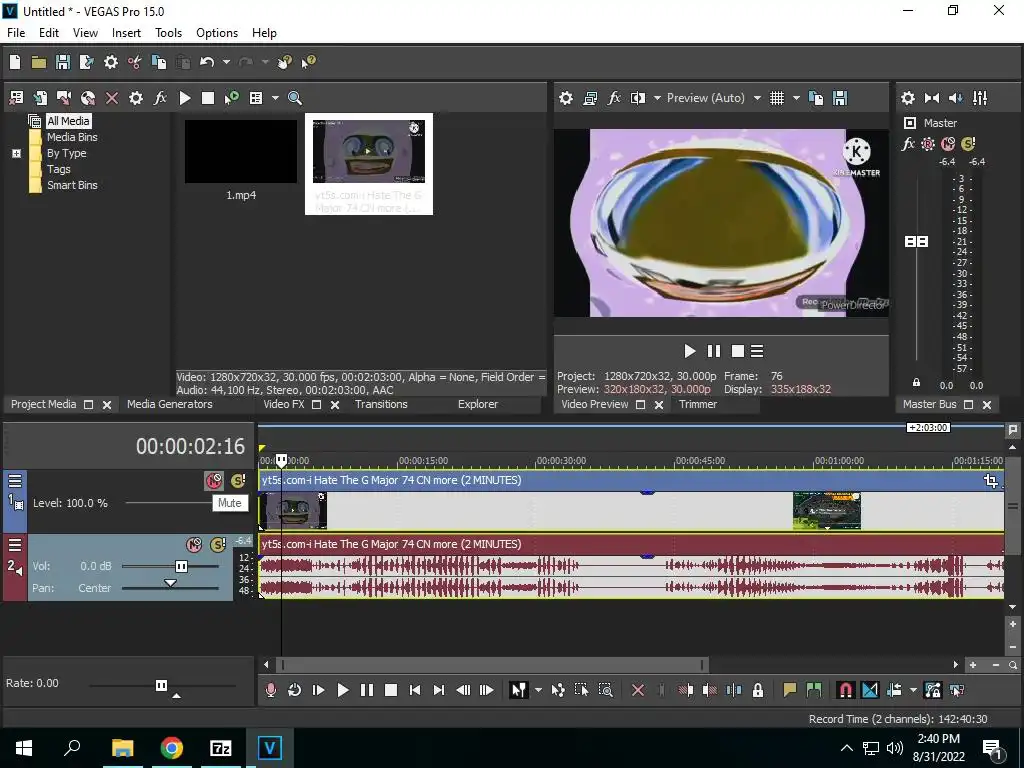This screenshot has width=1024, height=768.
Task: Toggle split screen view in preview
Action: pos(637,98)
